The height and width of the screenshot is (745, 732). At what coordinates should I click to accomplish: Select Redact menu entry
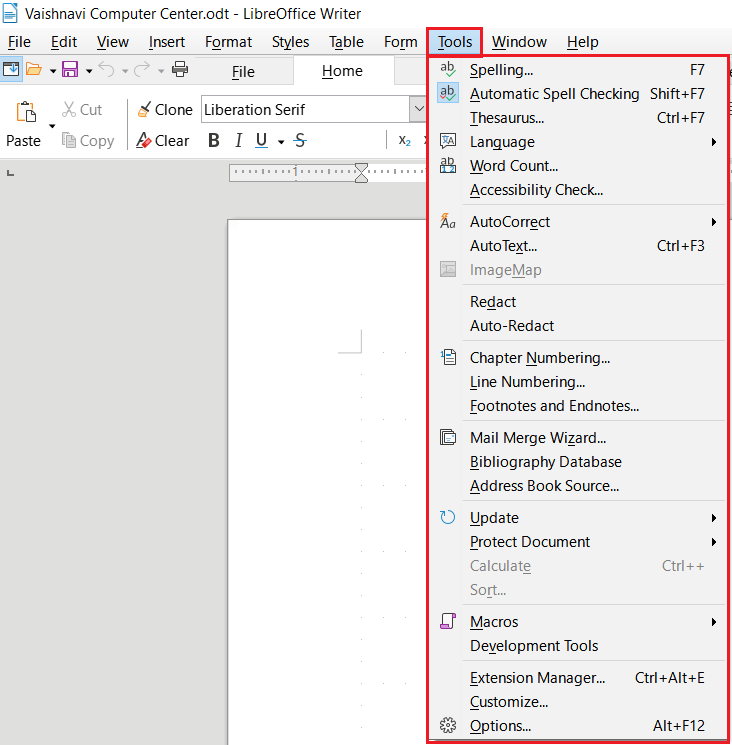(578, 302)
